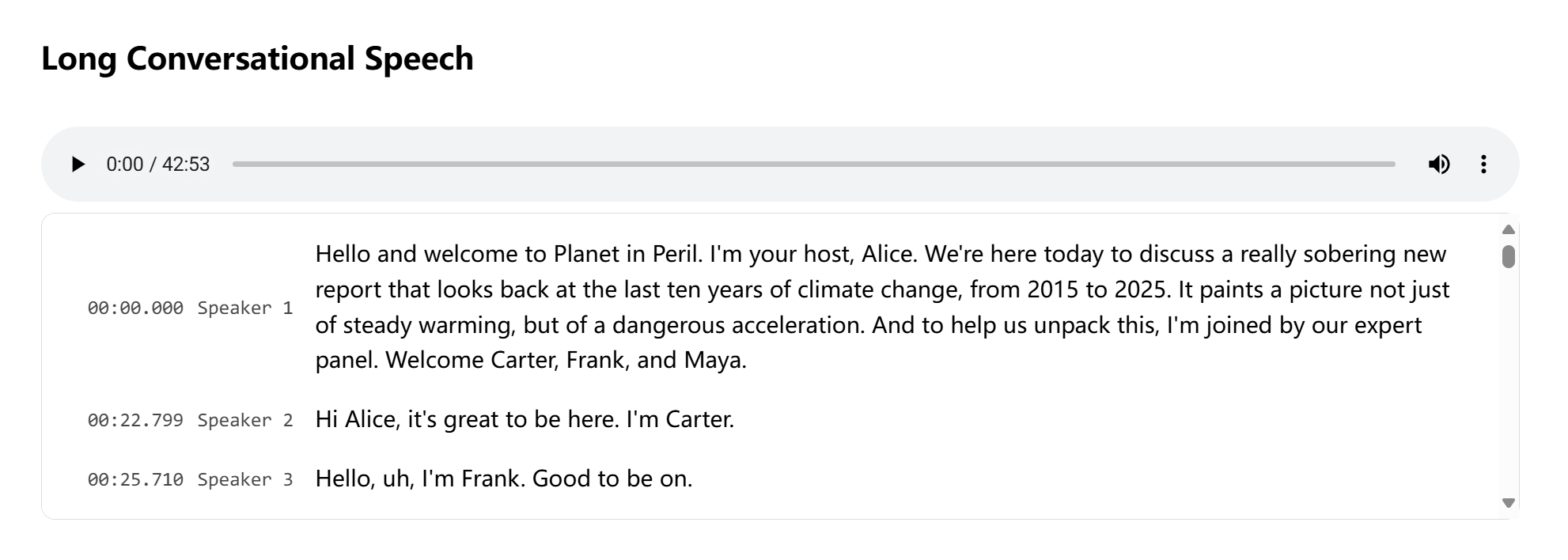Screen dimensions: 1568x560
Task: Click the 0:00 / 42:53 time display
Action: [x=157, y=165]
